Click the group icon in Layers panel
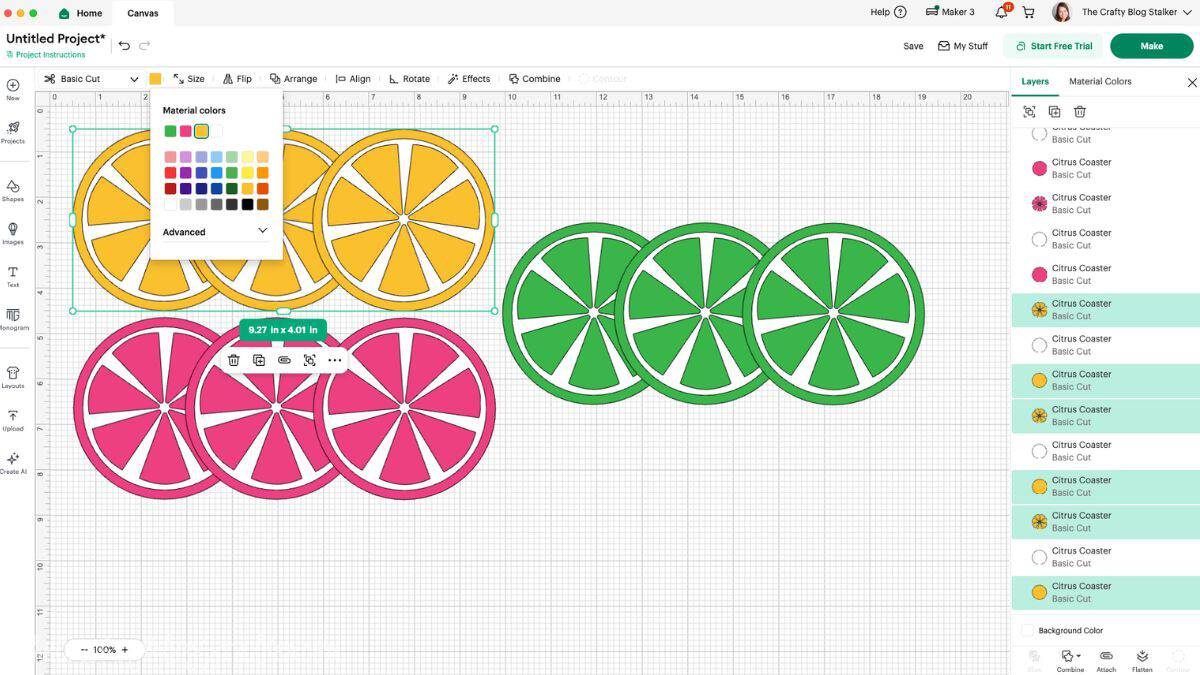The image size is (1200, 675). 1029,112
